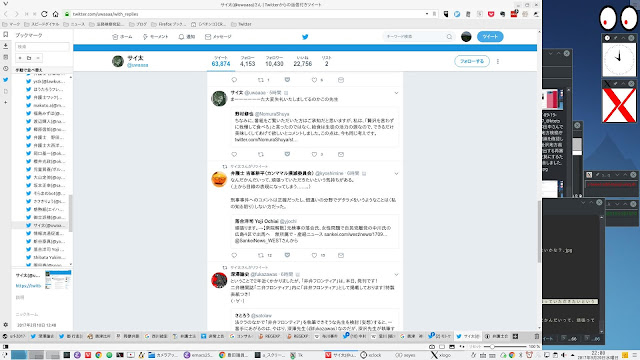Image resolution: width=640 pixels, height=360 pixels.
Task: Go to the browser home page
Action: pyautogui.click(x=56, y=14)
